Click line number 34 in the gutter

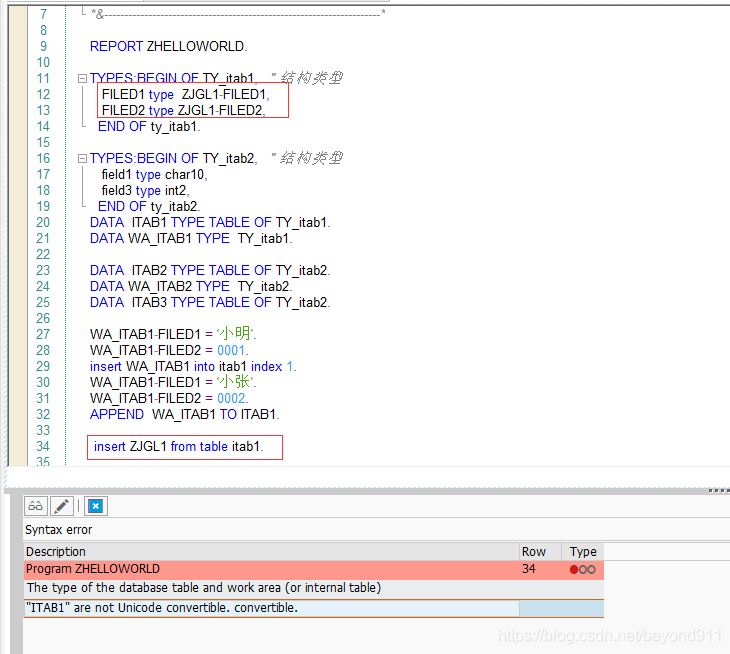43,446
